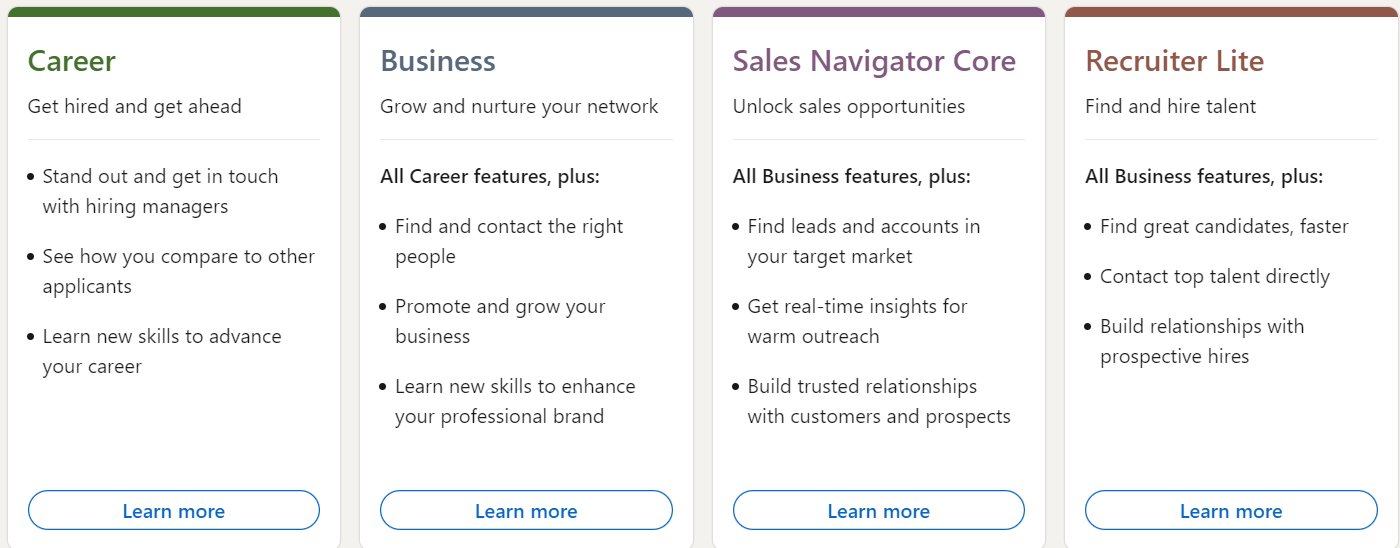Viewport: 1400px width, 548px height.
Task: Click 'Find and hire talent' subtitle
Action: click(x=1170, y=106)
